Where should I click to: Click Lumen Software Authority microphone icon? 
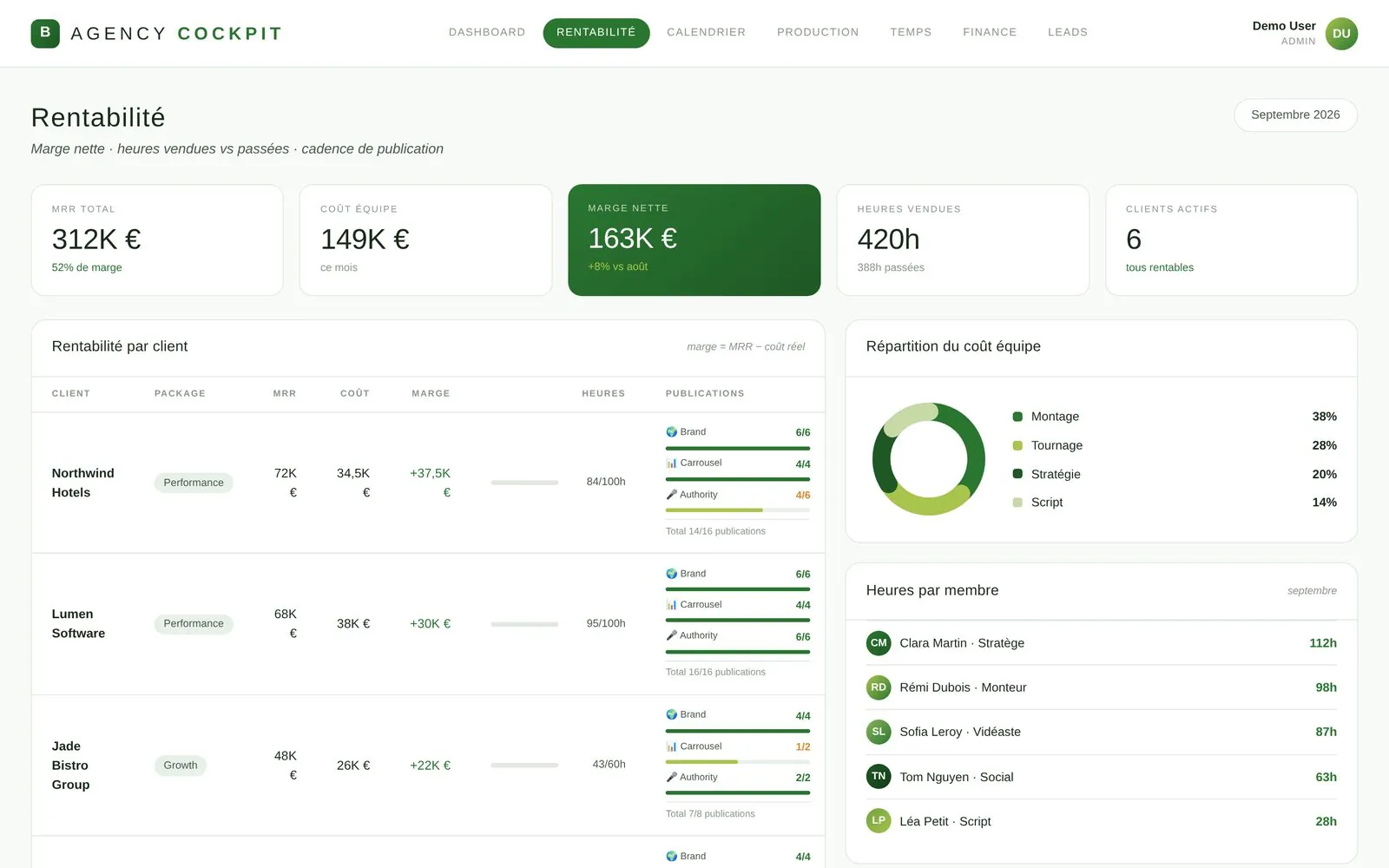pyautogui.click(x=671, y=635)
